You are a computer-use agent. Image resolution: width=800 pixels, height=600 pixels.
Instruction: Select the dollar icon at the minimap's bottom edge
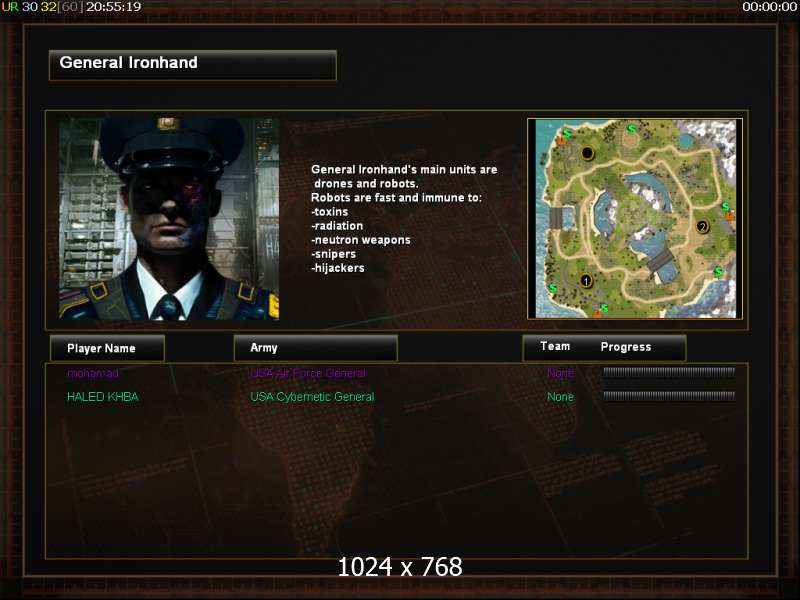(x=604, y=308)
